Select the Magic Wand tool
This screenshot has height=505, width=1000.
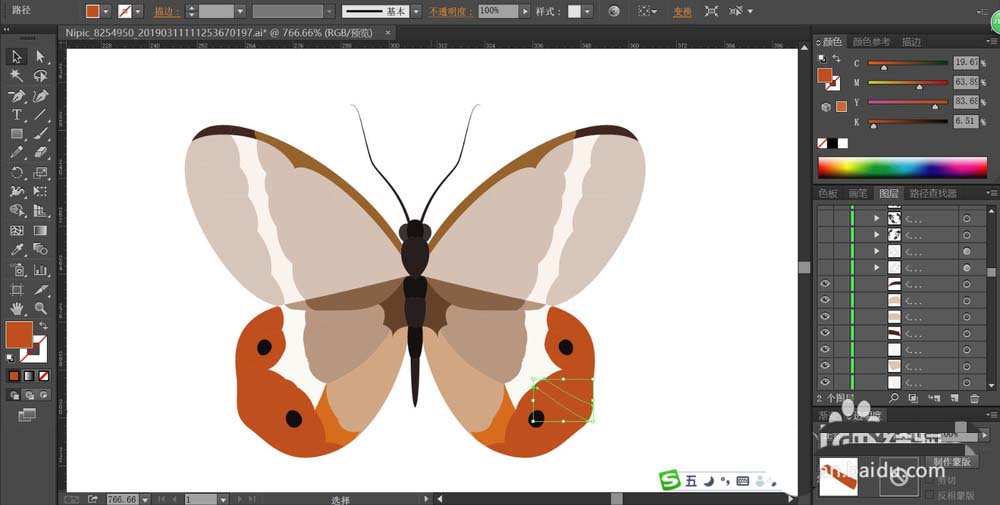(x=17, y=76)
